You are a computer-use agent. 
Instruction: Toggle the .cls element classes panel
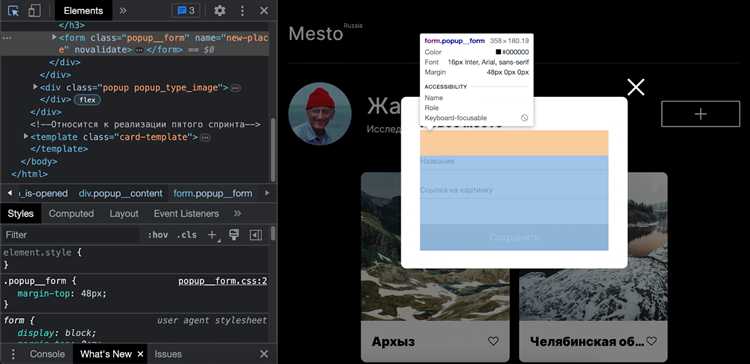click(187, 235)
